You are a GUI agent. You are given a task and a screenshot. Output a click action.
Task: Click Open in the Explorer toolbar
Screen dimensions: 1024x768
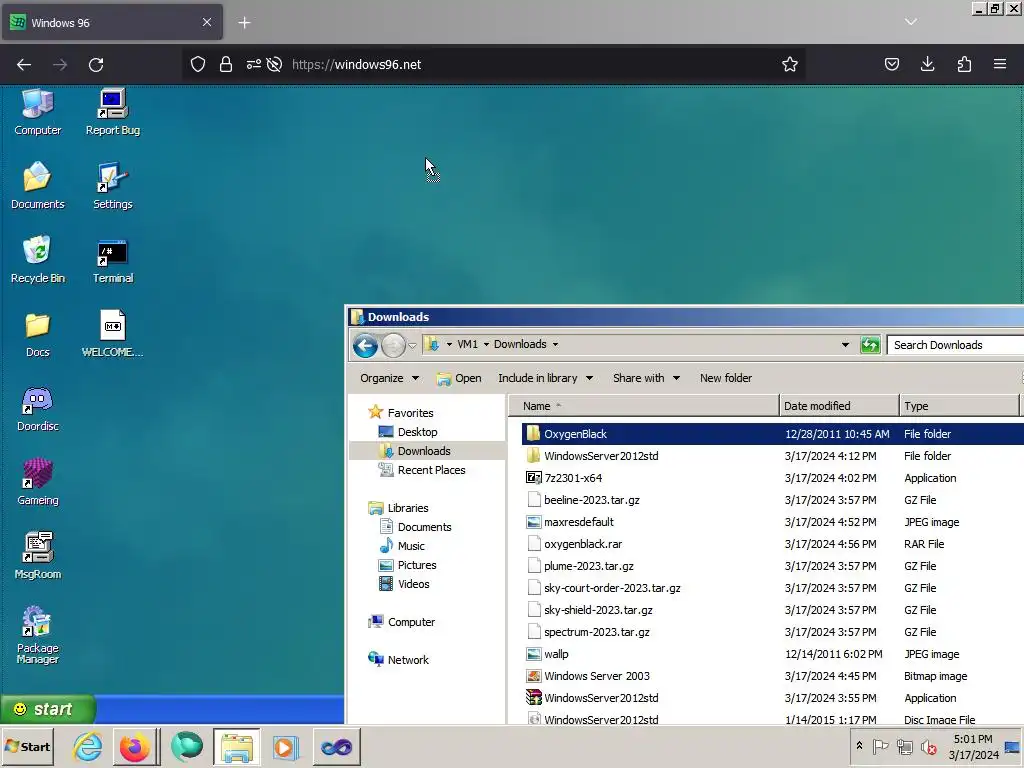point(459,378)
